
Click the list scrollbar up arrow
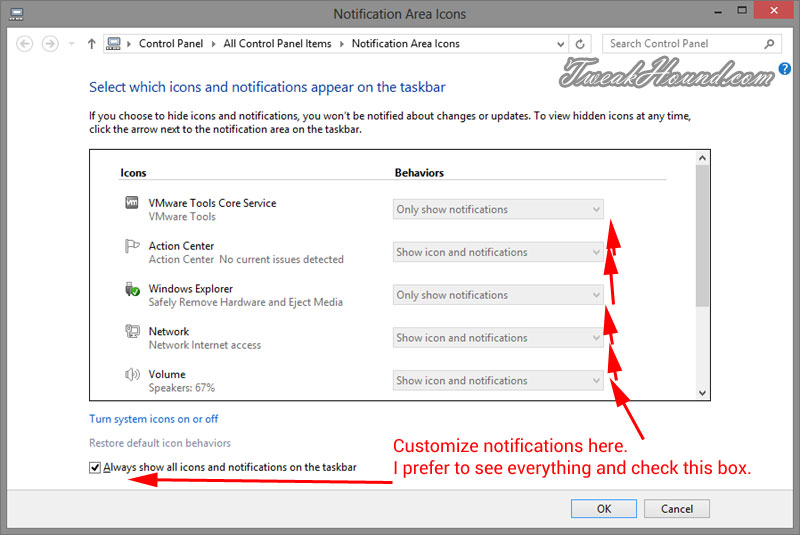703,158
